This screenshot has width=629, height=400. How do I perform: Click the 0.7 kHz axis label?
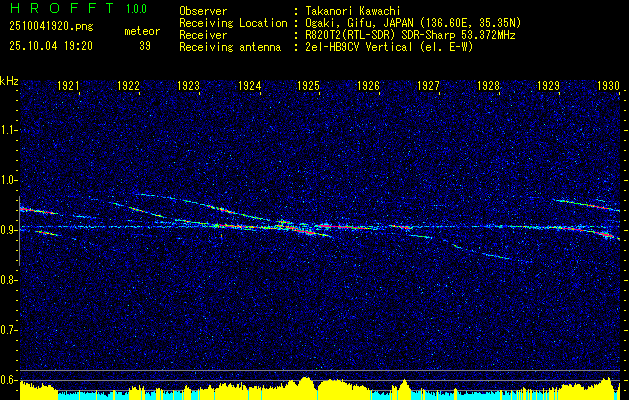(x=8, y=330)
